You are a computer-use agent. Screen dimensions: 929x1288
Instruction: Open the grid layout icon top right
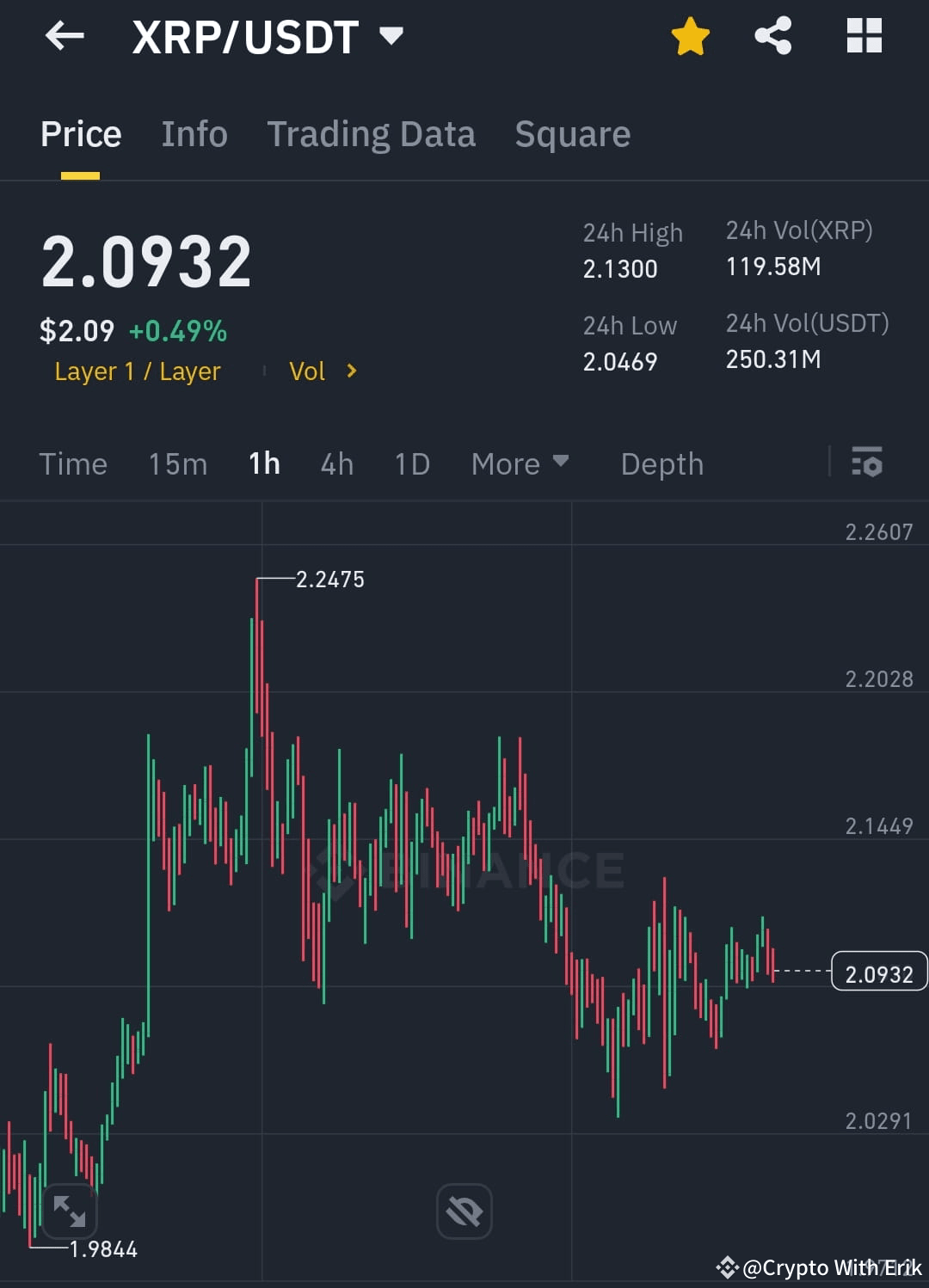pyautogui.click(x=864, y=35)
